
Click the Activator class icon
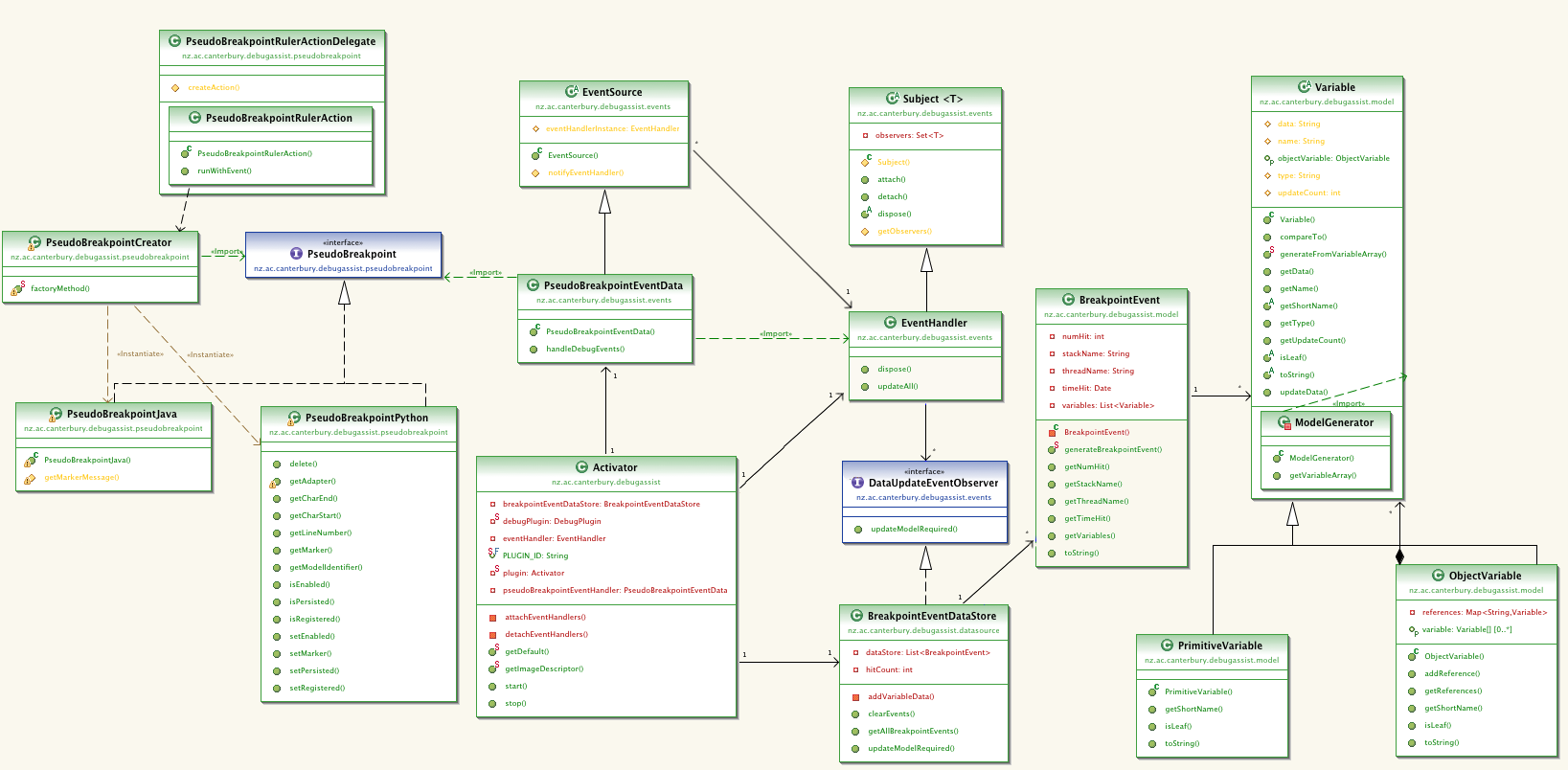tap(581, 467)
